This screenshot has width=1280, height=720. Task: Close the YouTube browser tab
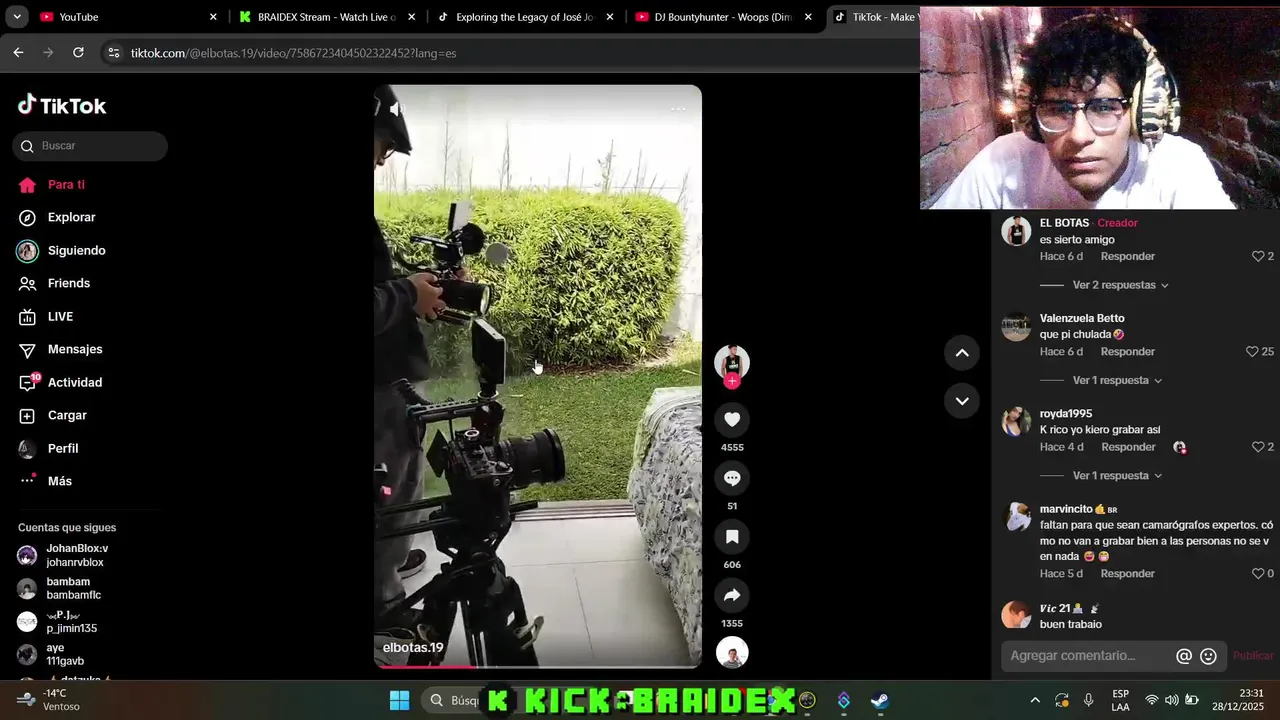click(213, 17)
